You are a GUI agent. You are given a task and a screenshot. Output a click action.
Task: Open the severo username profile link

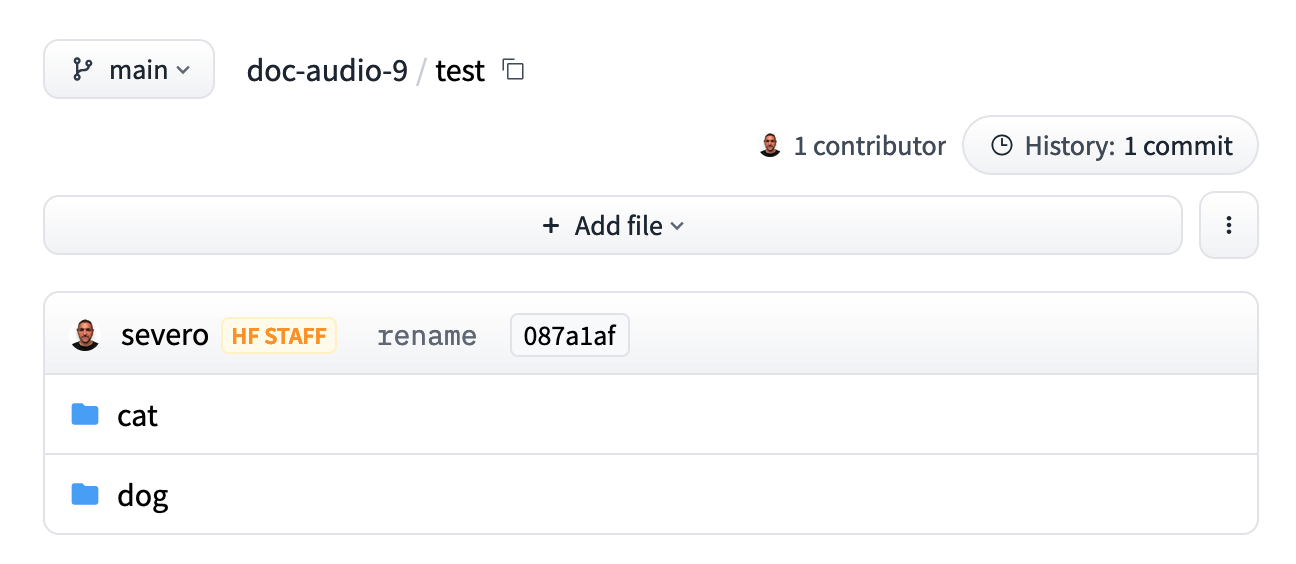[x=164, y=335]
